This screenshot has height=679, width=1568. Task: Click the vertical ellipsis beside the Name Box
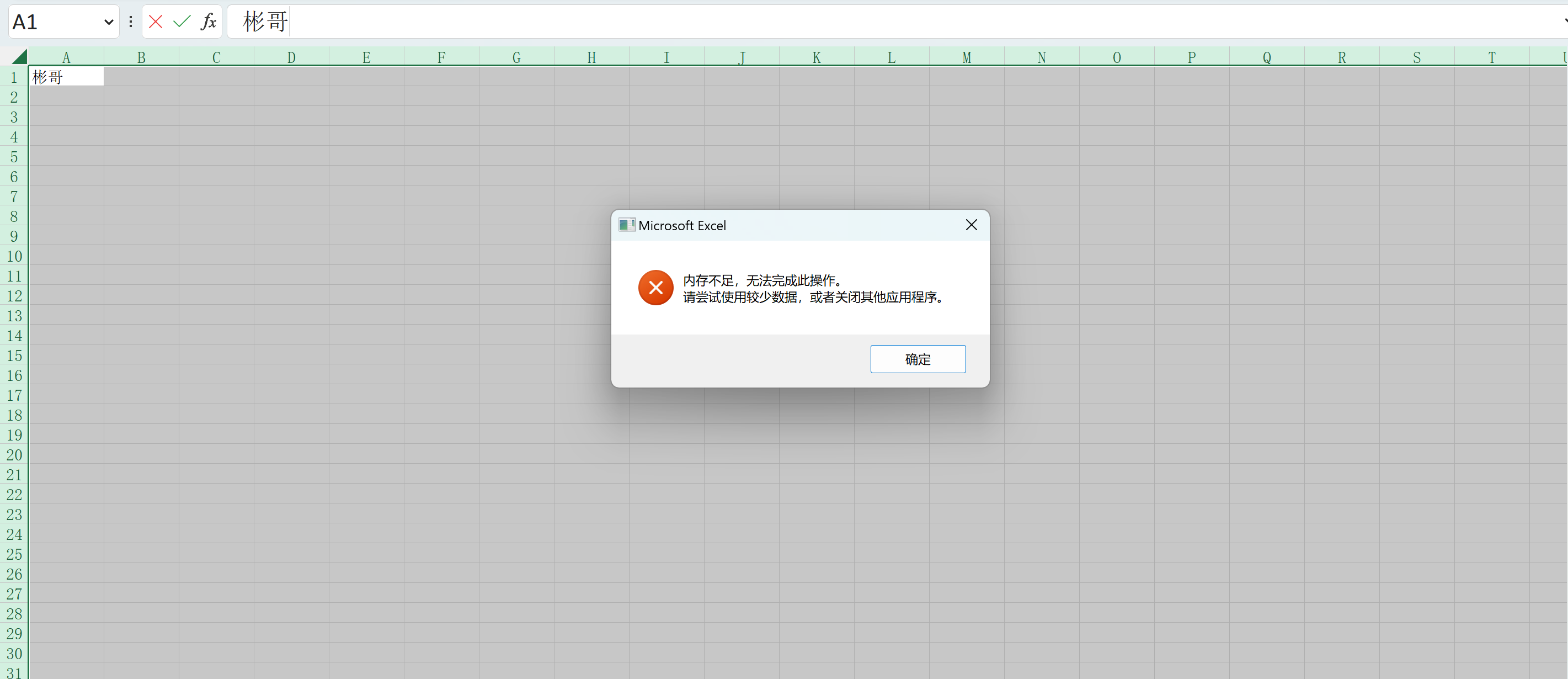pyautogui.click(x=131, y=22)
